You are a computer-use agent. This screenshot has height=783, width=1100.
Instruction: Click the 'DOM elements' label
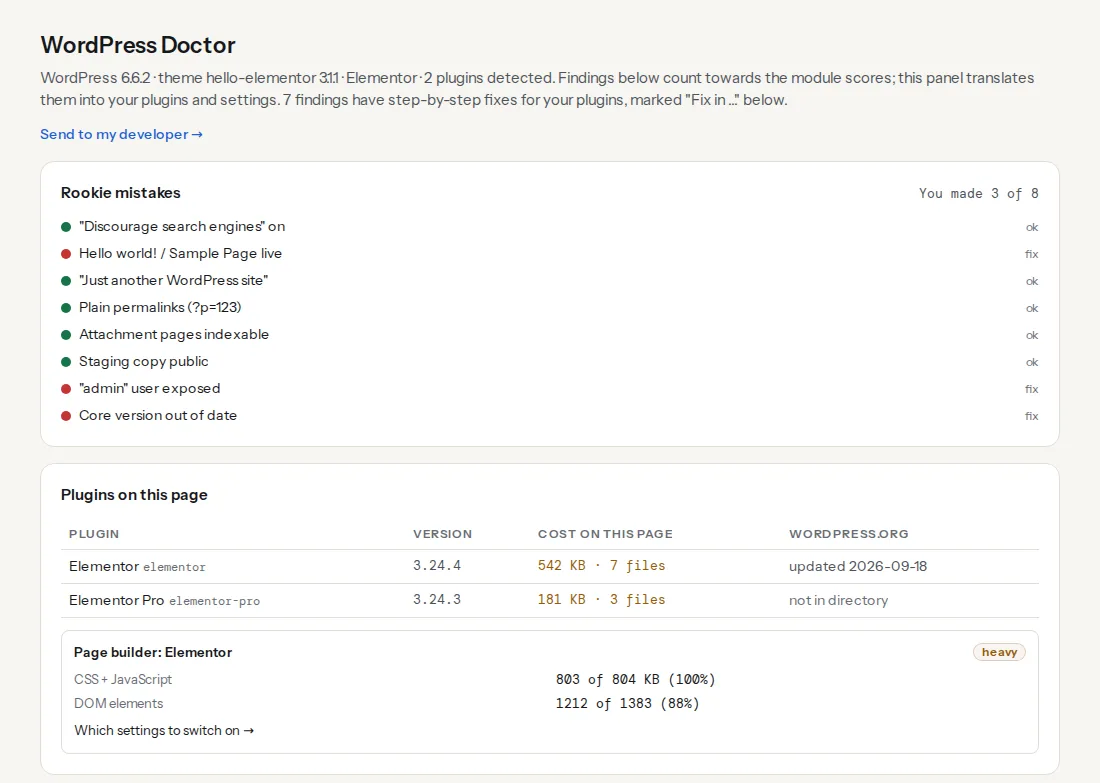pyautogui.click(x=119, y=703)
